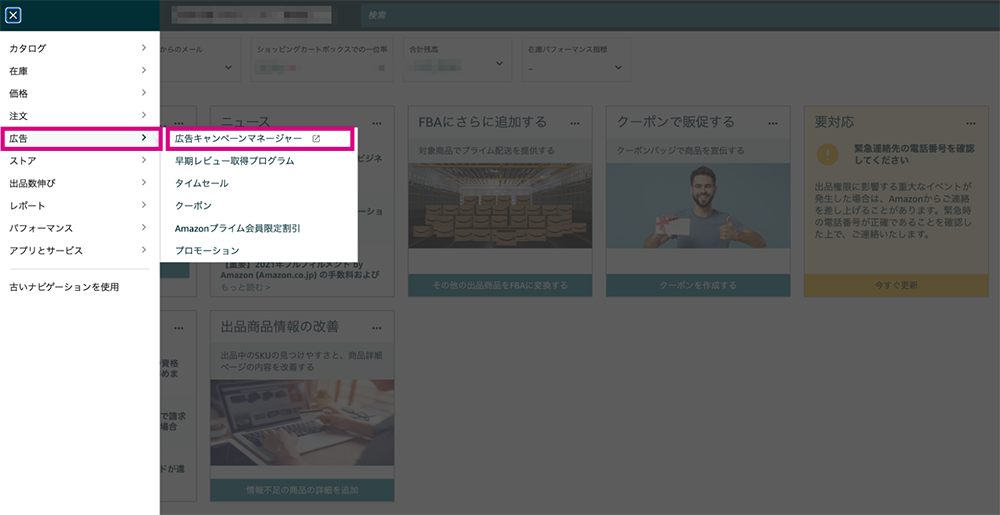Open FBAにさらに追加する card options ellipsis
Image resolution: width=1000 pixels, height=515 pixels.
pyautogui.click(x=575, y=123)
